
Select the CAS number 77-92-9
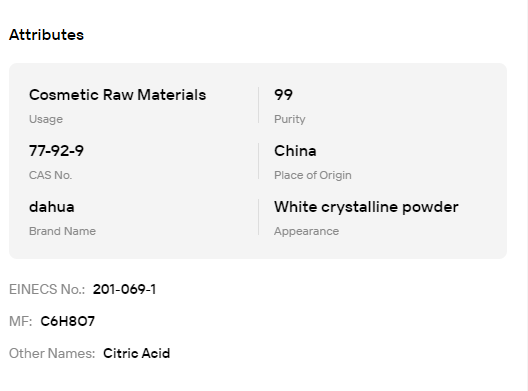click(56, 151)
